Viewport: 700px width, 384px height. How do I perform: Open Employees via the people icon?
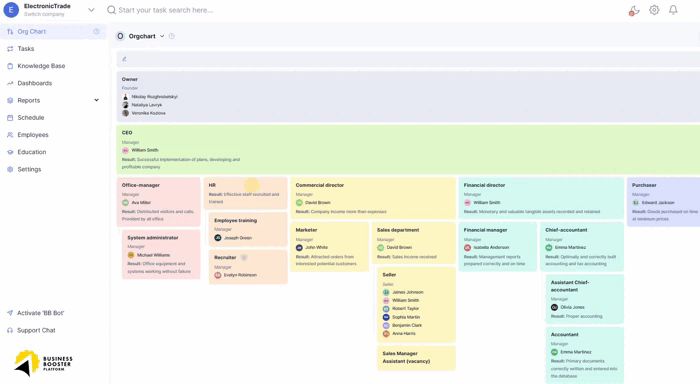pyautogui.click(x=10, y=135)
